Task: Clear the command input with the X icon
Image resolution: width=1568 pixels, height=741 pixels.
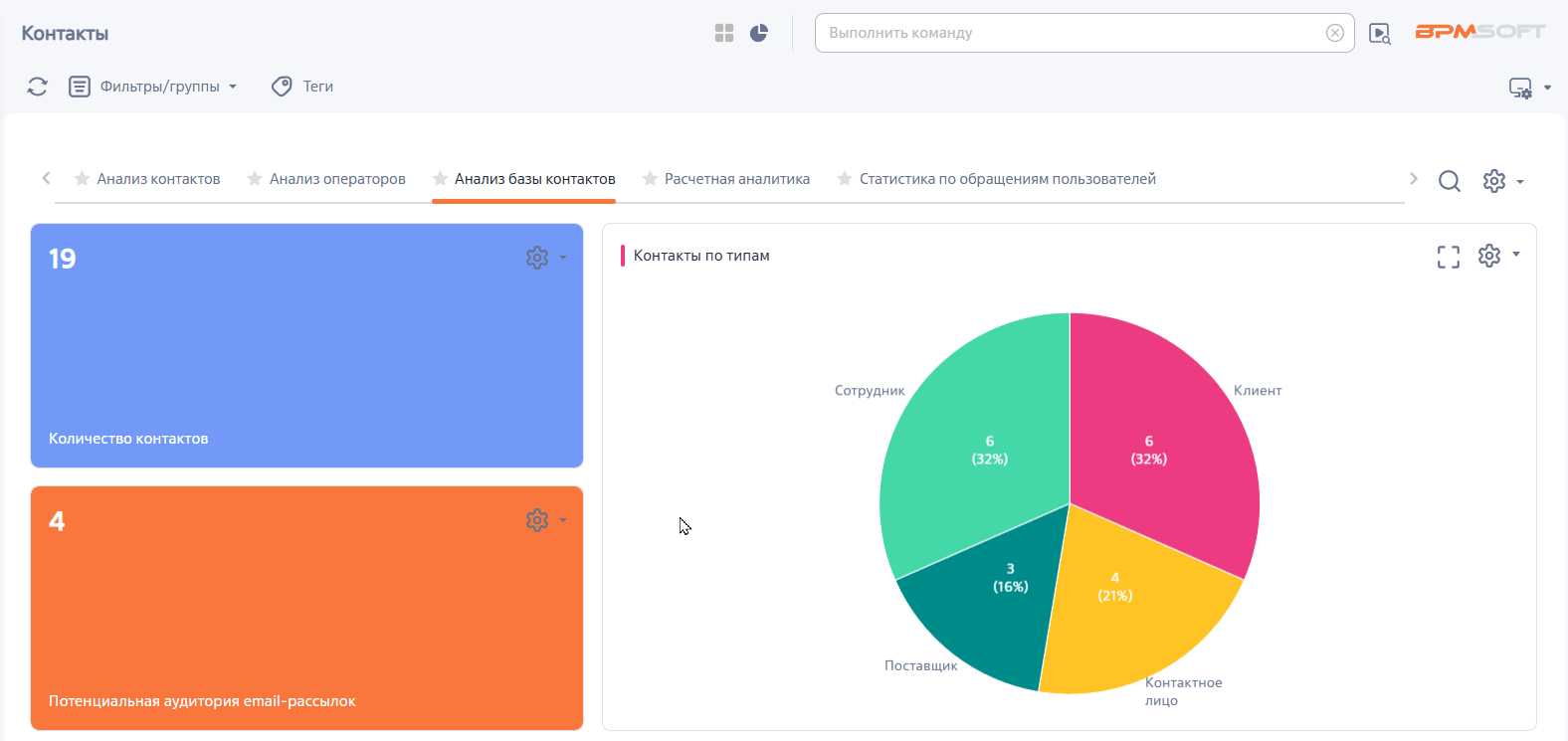Action: [1335, 33]
